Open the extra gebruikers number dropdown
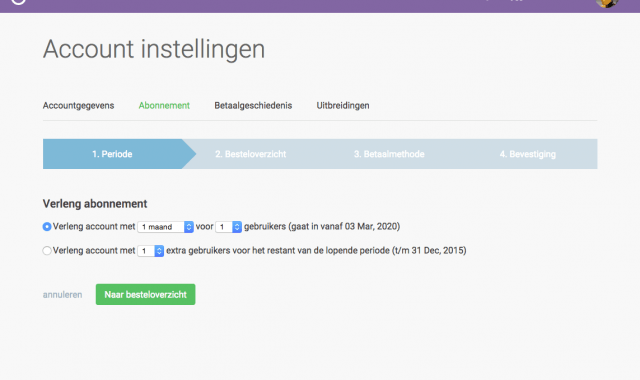Screen dimensions: 640x380 tap(151, 251)
